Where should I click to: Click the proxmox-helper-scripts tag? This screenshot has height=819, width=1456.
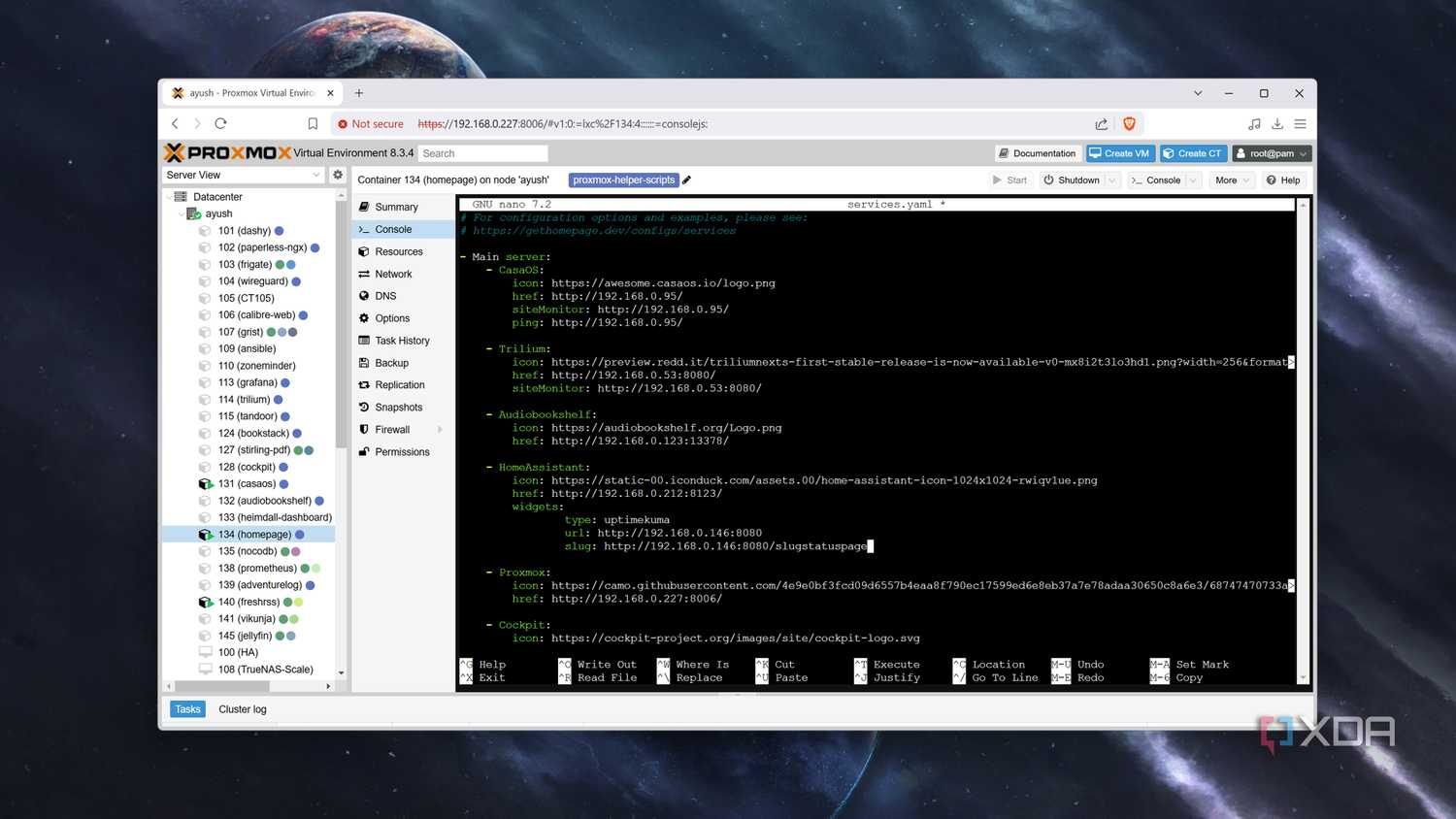623,180
